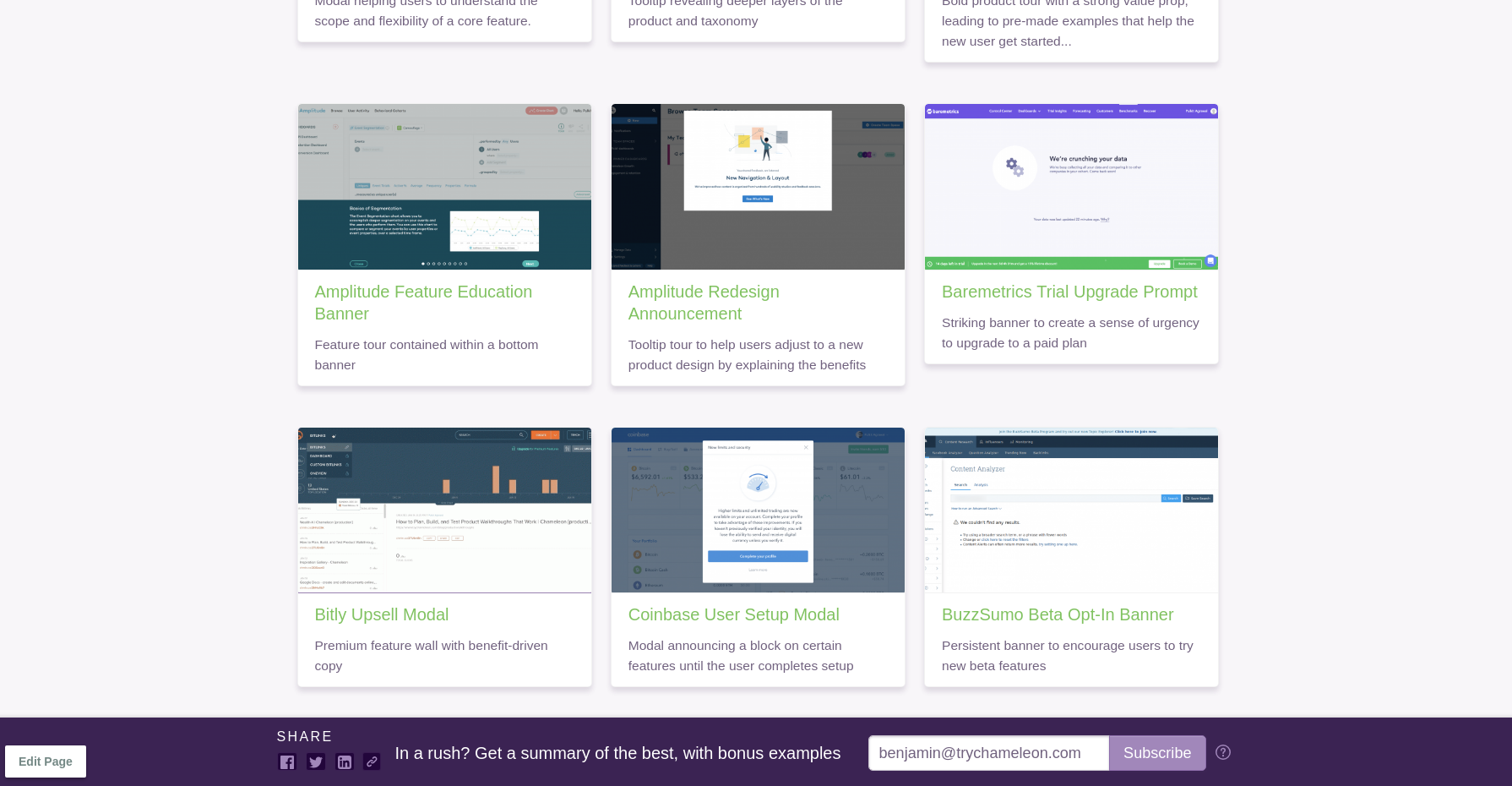Click 'Feature tour contained within a bottom banner' text
Image resolution: width=1512 pixels, height=786 pixels.
[x=427, y=355]
